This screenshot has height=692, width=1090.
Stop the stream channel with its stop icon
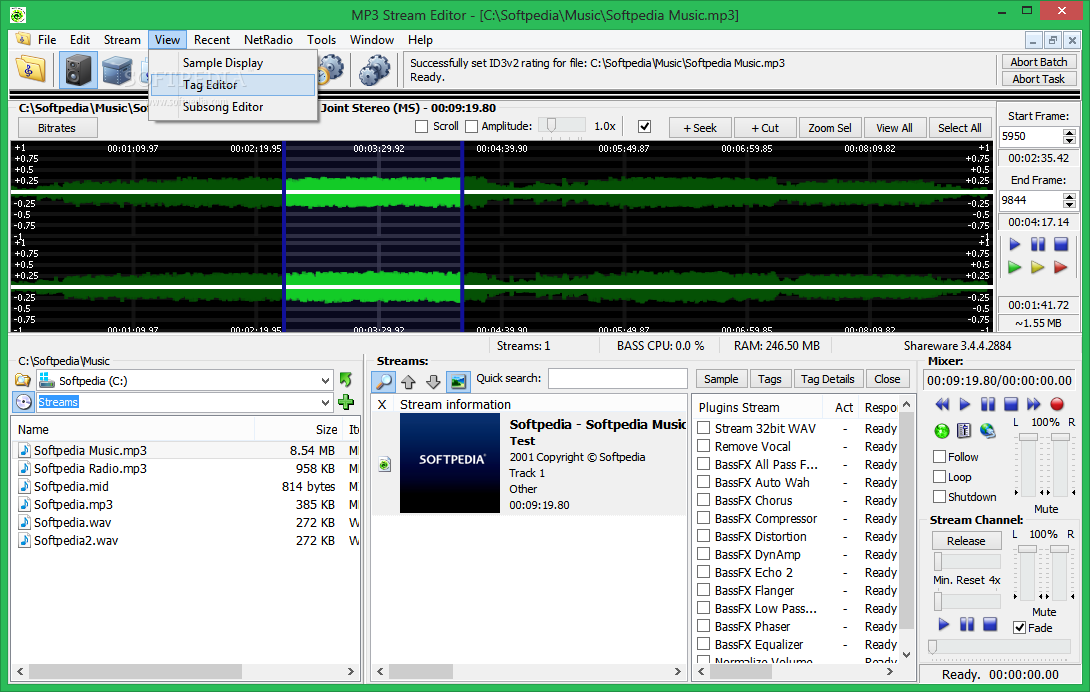(990, 625)
